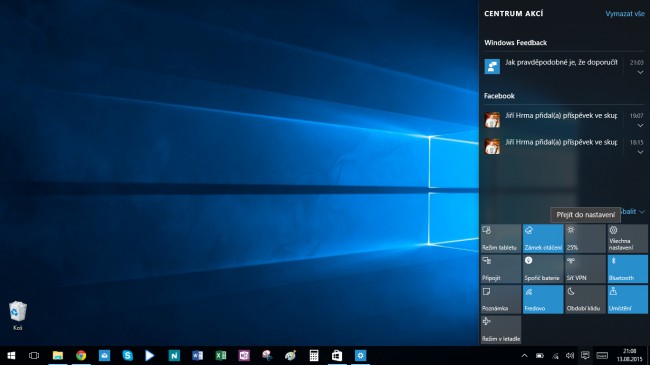This screenshot has height=365, width=650.
Task: Click the avatar on 19:07 Facebook notification
Action: (492, 119)
